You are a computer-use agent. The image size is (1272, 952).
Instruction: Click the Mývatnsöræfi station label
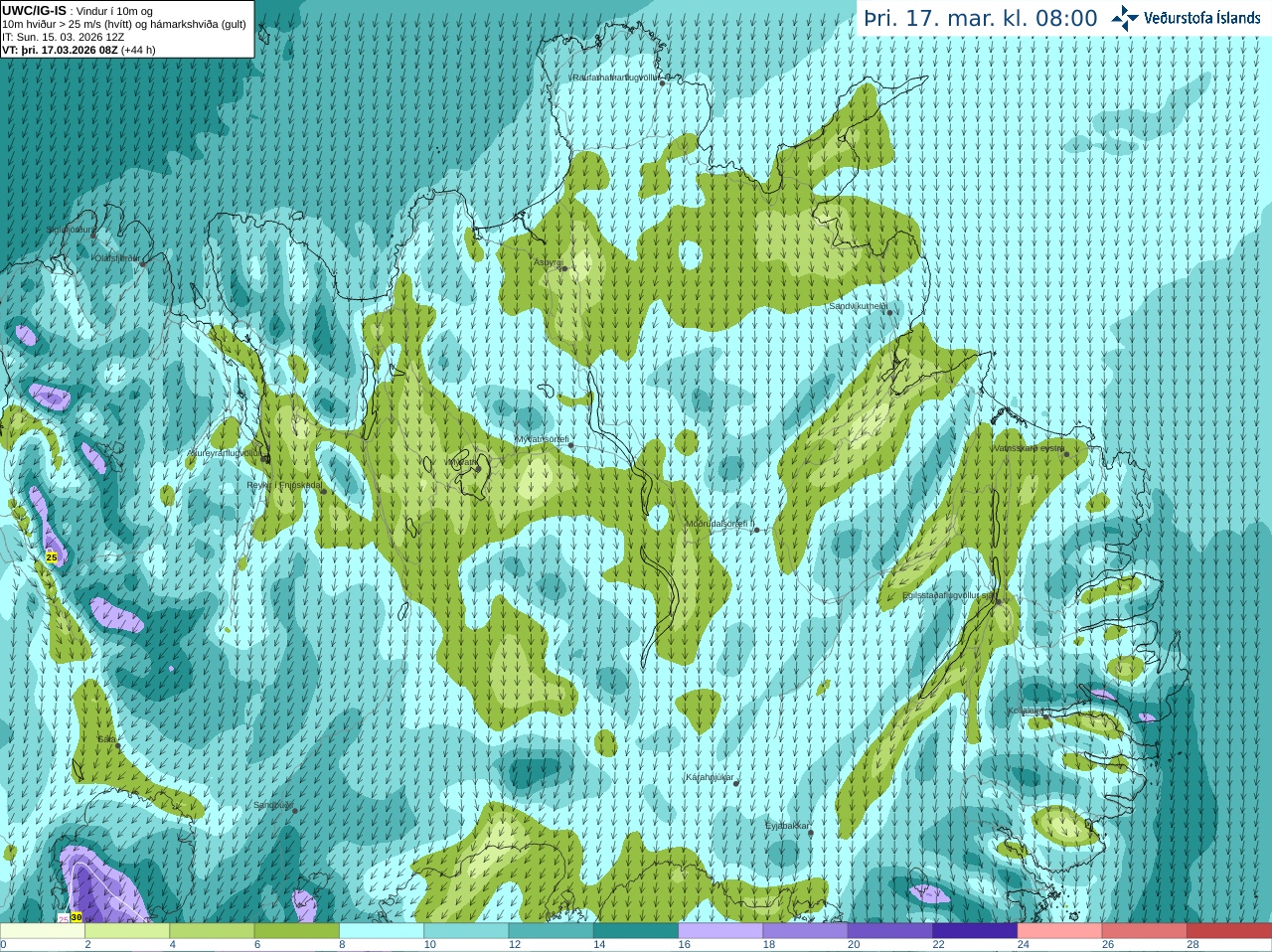click(542, 439)
